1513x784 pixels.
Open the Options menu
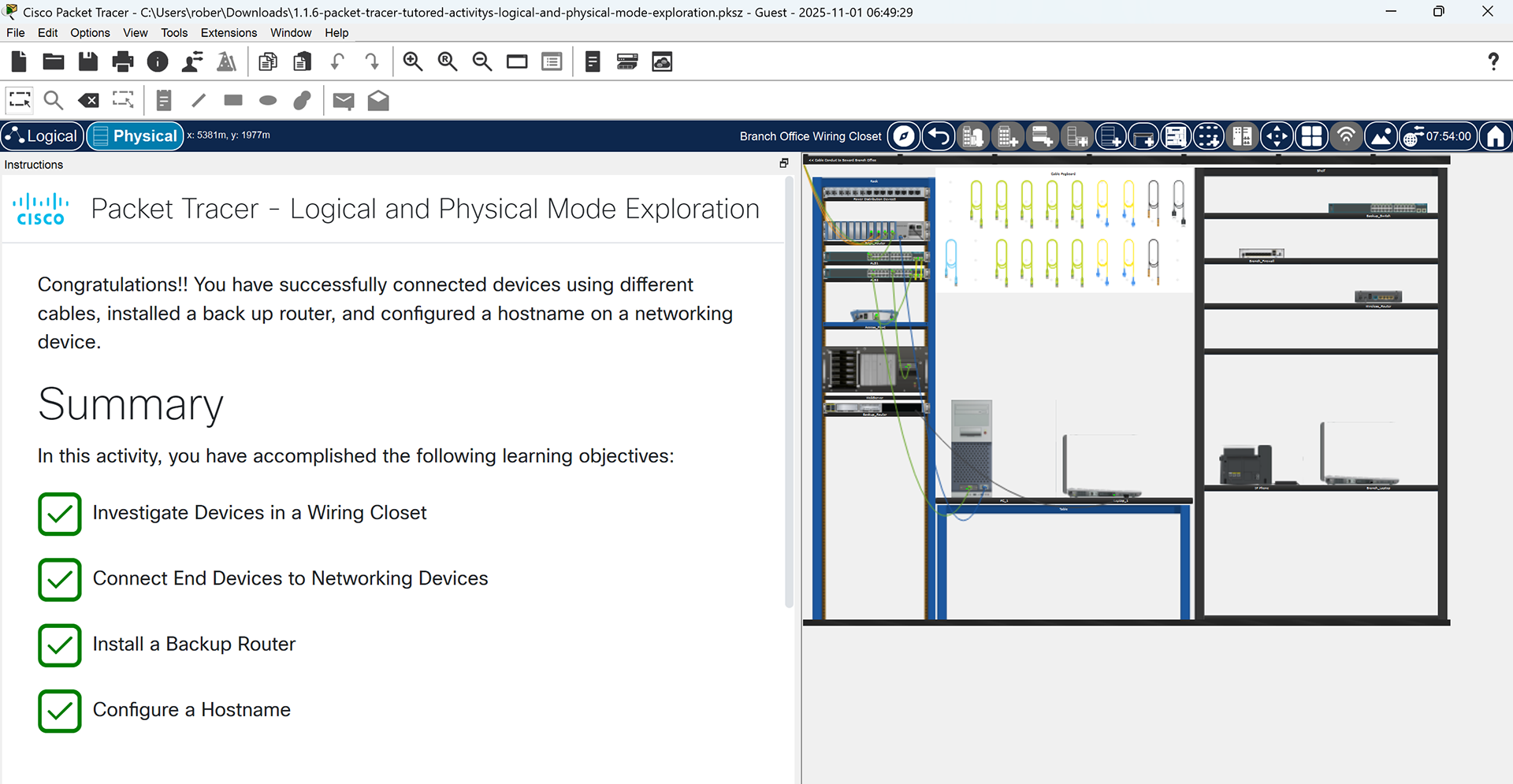[x=90, y=32]
